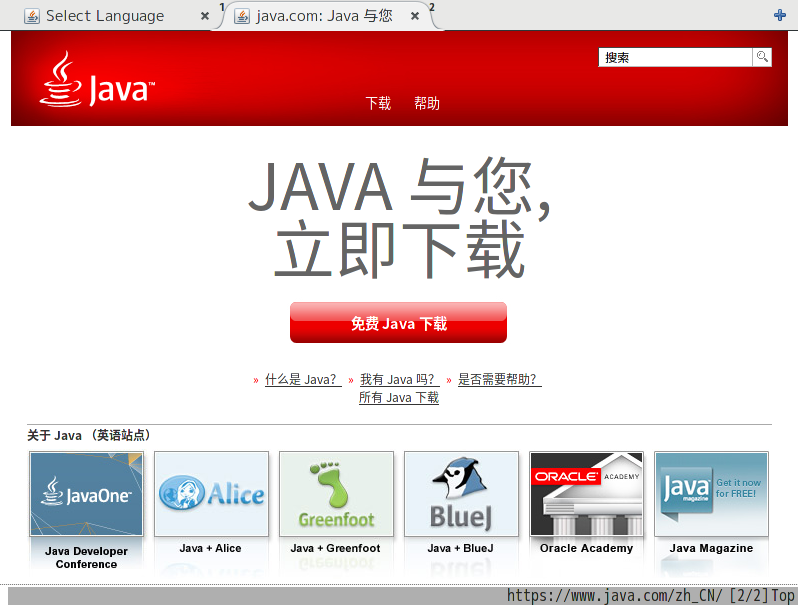
Task: Click the magnifier search icon
Action: point(762,57)
